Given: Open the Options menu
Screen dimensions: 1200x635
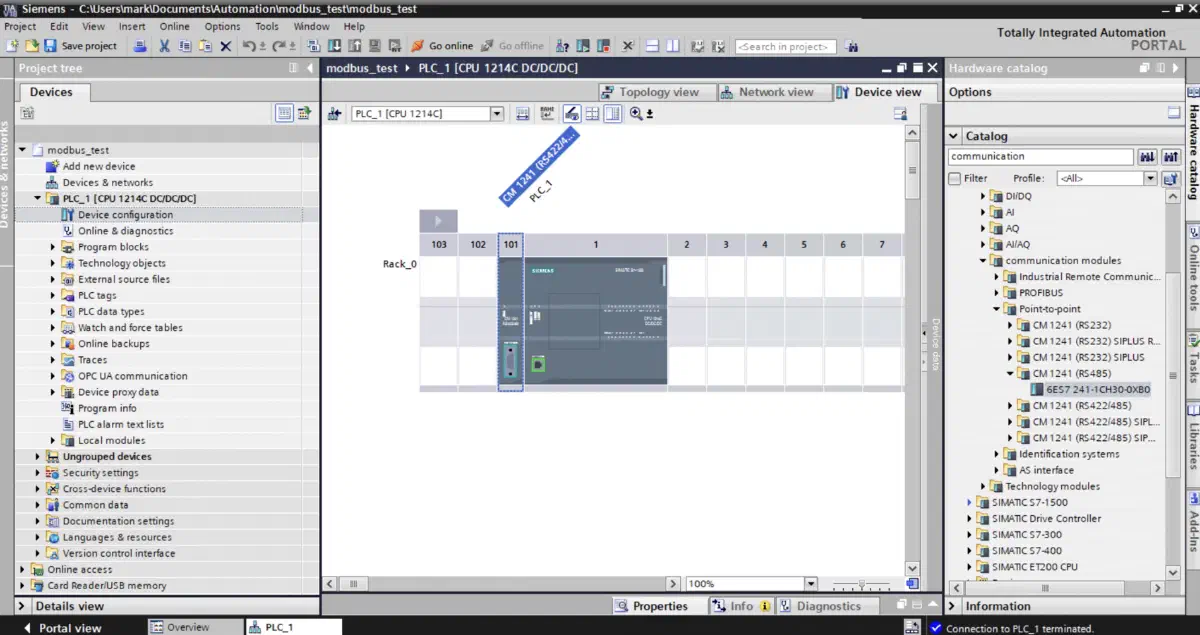Looking at the screenshot, I should tap(222, 27).
